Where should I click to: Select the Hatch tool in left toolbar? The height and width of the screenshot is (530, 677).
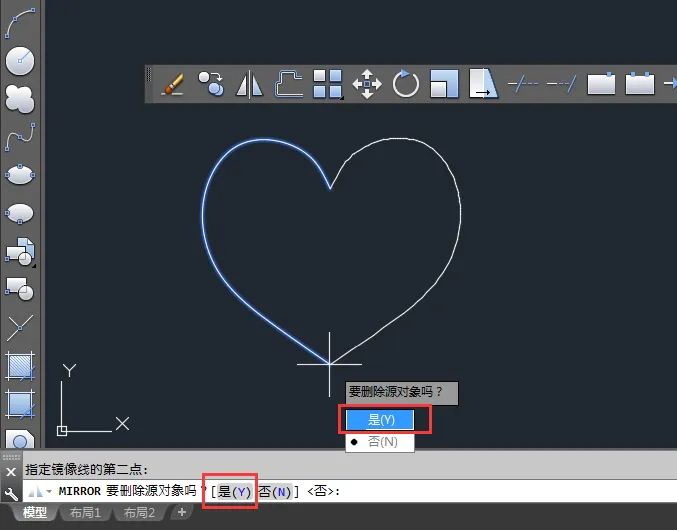click(x=20, y=366)
